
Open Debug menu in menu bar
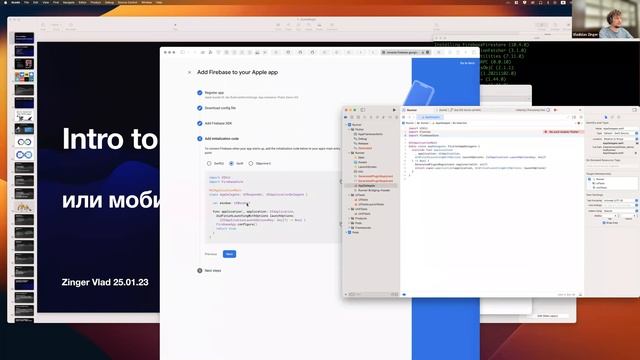tap(109, 2)
